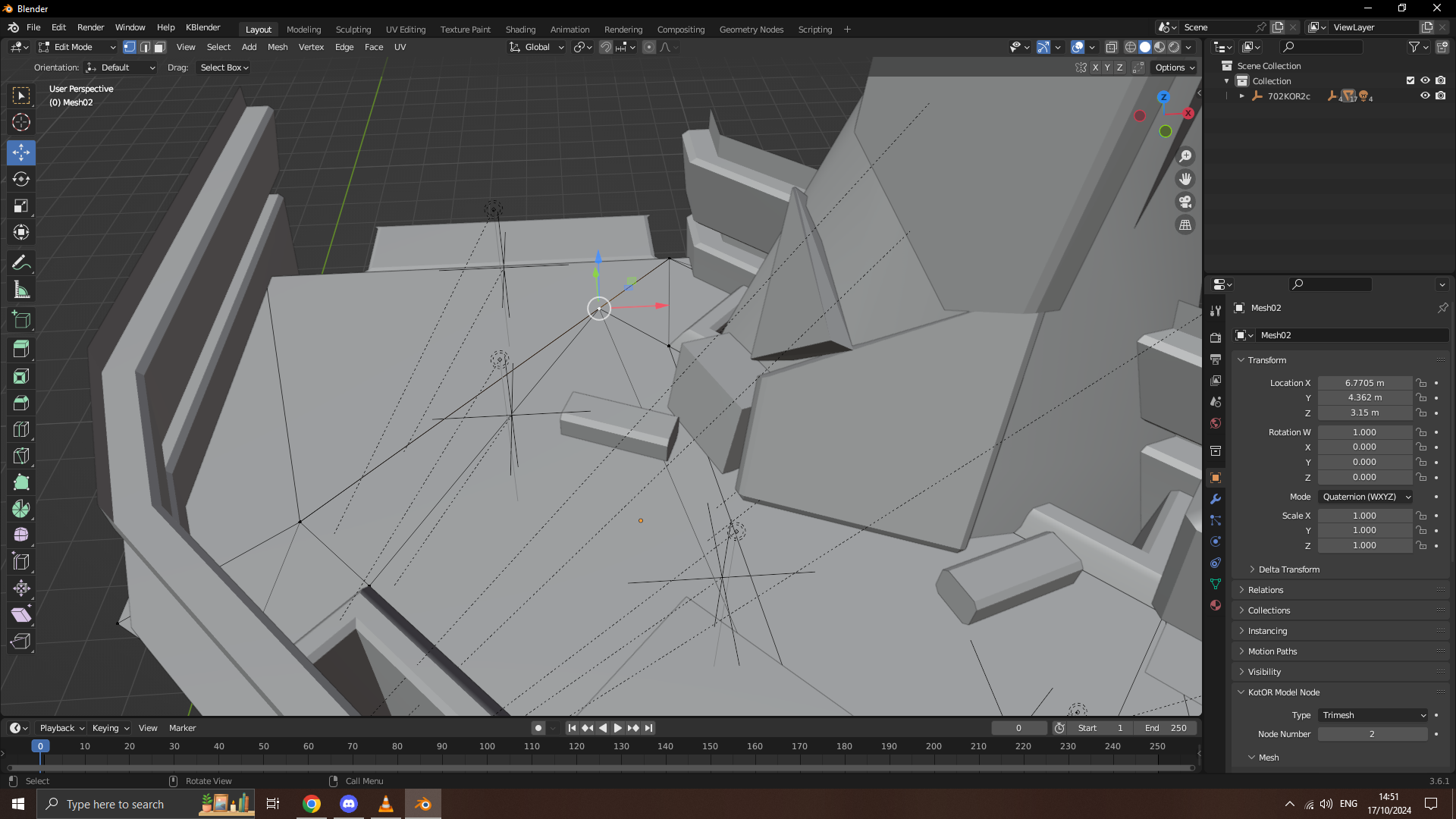Viewport: 1456px width, 819px height.
Task: Click the pan view hand gizmo
Action: point(1185,179)
